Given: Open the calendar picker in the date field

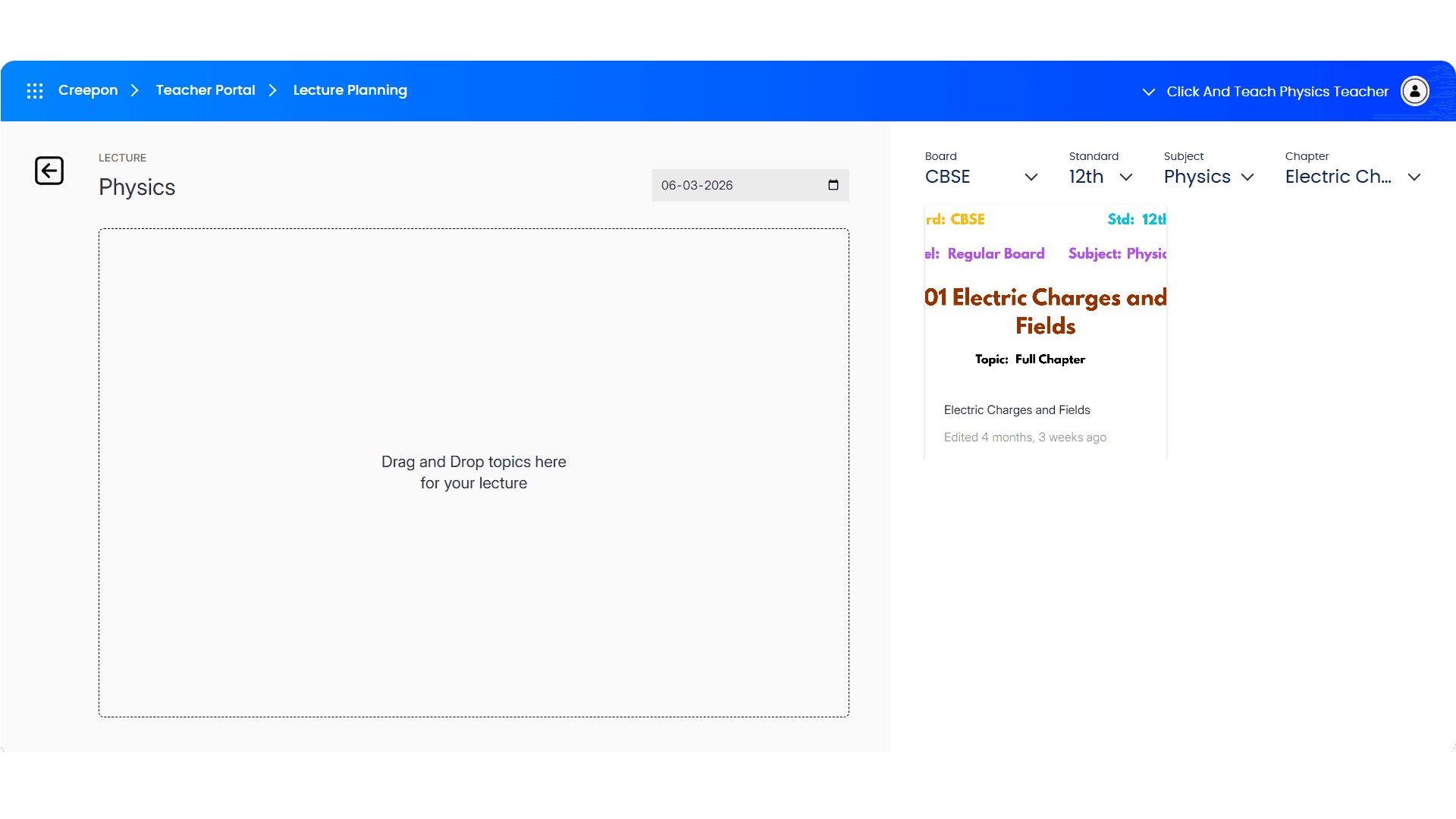Looking at the screenshot, I should (x=833, y=185).
